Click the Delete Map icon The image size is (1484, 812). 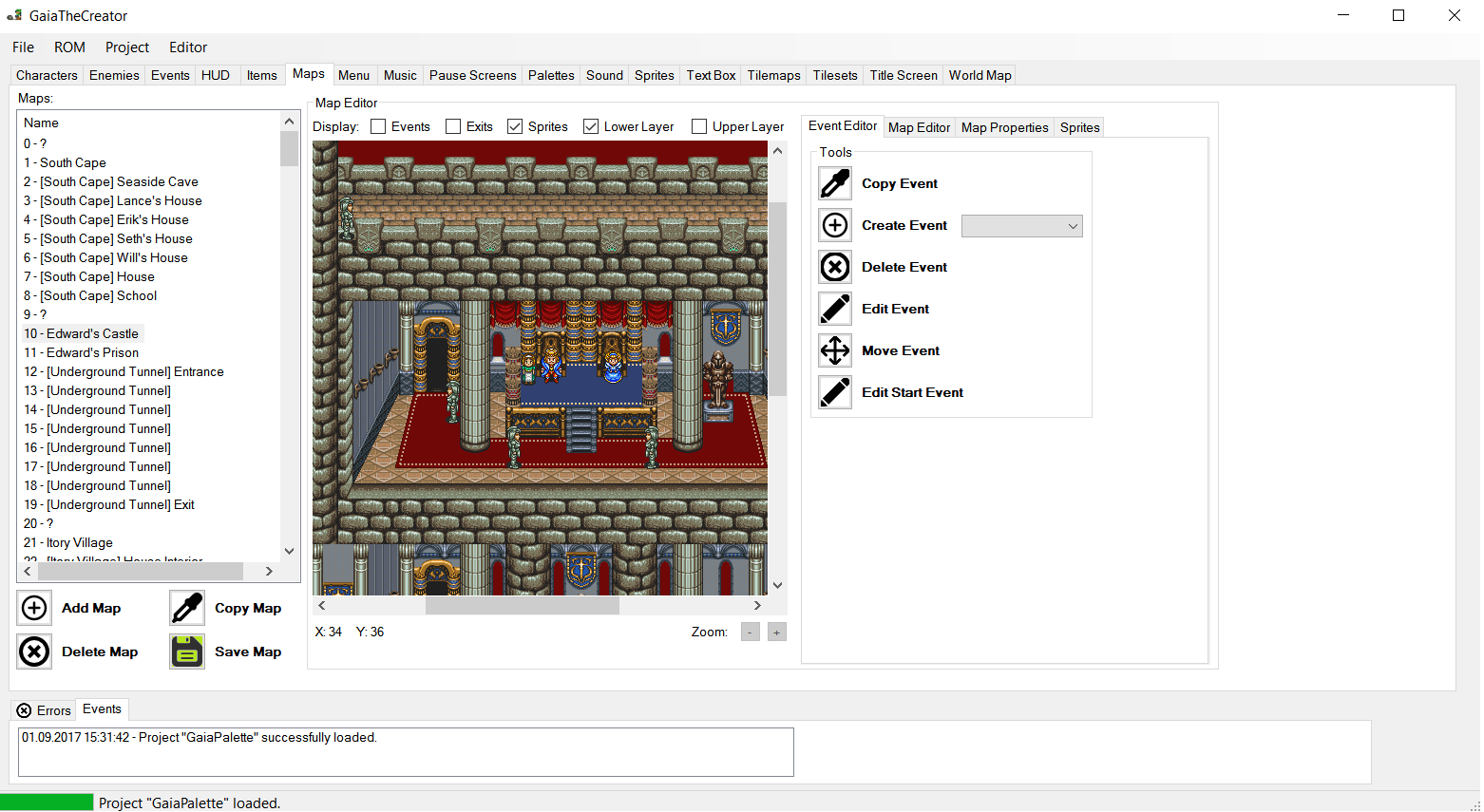[34, 651]
